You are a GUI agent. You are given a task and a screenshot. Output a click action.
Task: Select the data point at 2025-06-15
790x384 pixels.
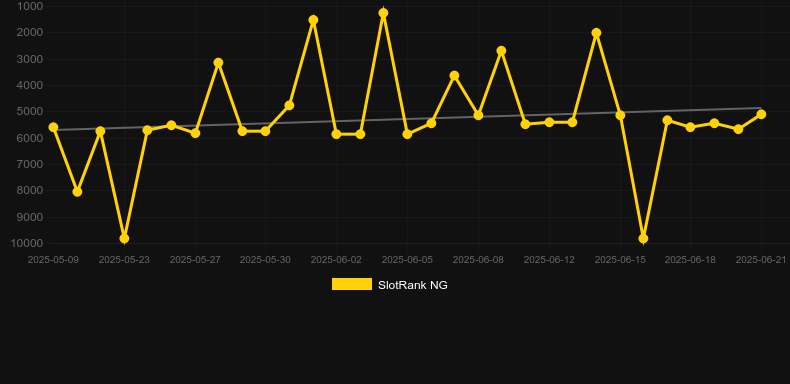(620, 115)
